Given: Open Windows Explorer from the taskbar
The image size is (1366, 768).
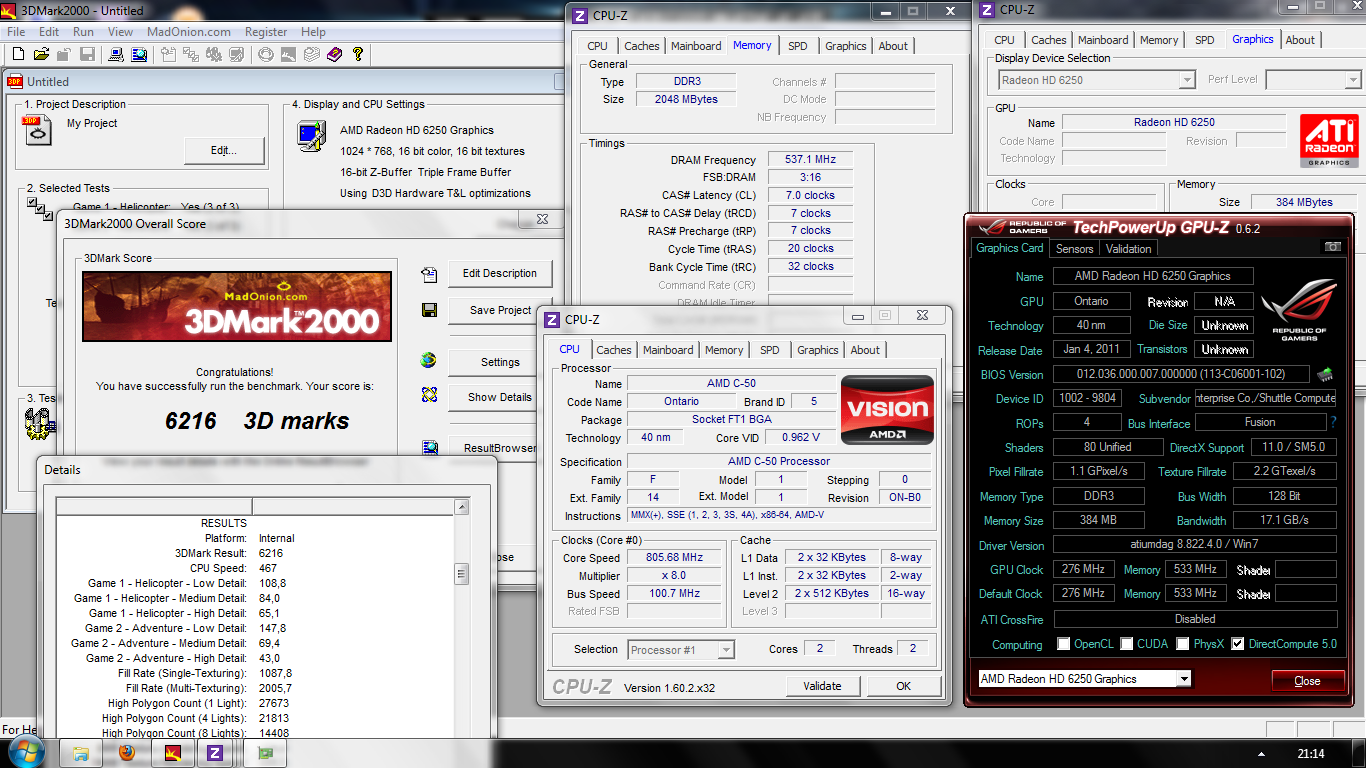Looking at the screenshot, I should pyautogui.click(x=81, y=753).
